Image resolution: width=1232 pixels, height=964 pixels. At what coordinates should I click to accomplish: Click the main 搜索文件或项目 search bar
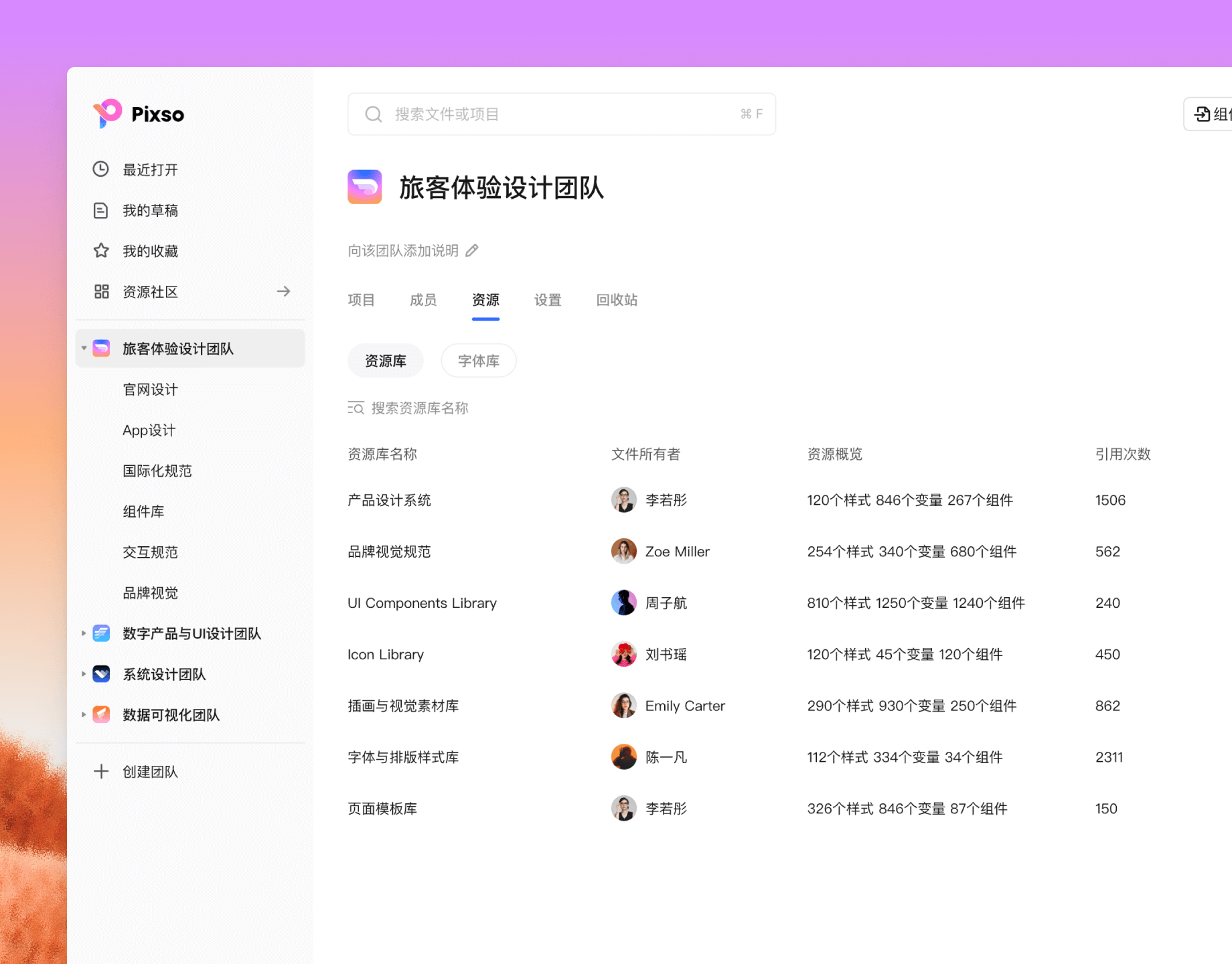click(561, 114)
